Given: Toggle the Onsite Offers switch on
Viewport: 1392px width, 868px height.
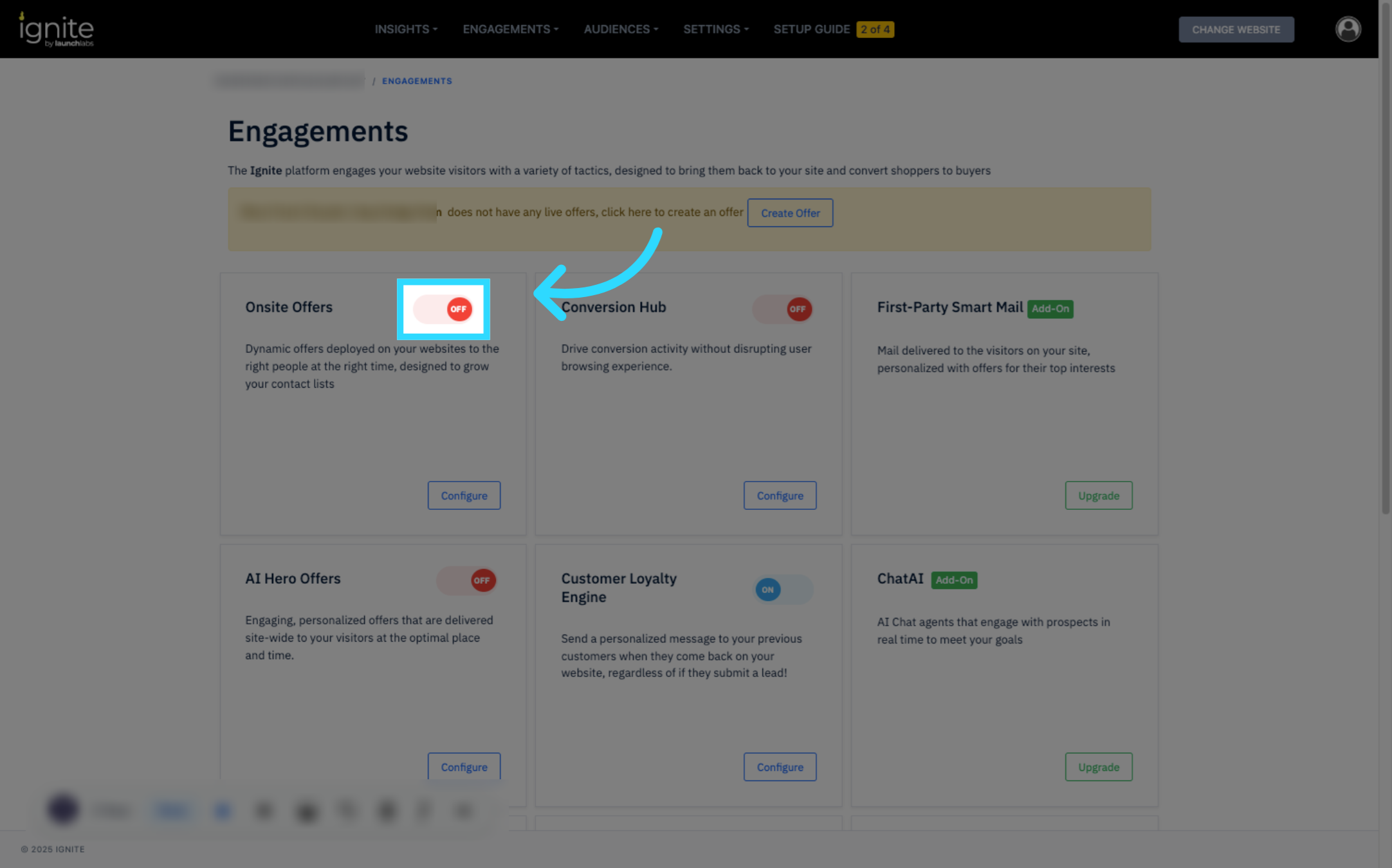Looking at the screenshot, I should (x=443, y=309).
